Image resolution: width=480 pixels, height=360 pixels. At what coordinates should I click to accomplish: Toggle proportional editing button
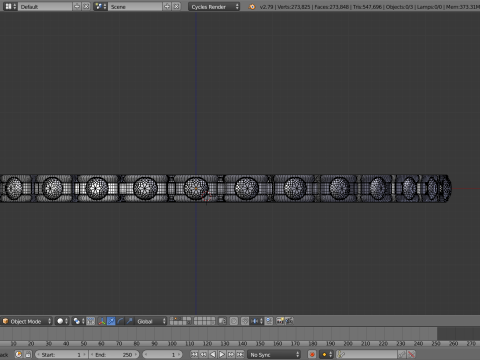pos(234,321)
